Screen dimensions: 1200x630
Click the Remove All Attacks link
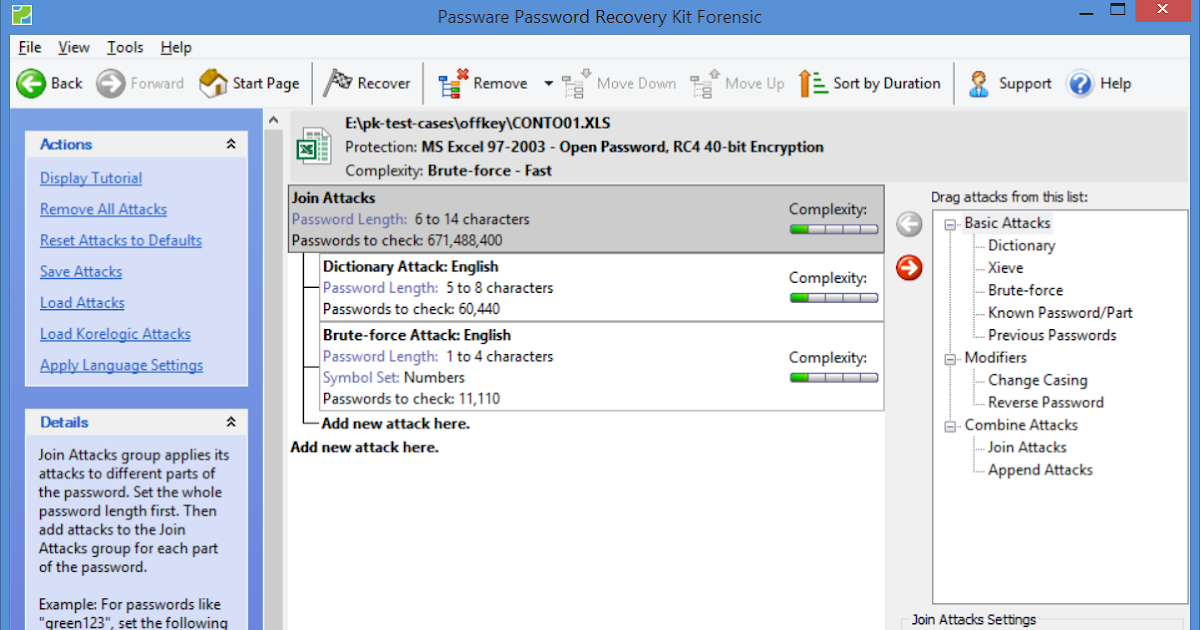tap(103, 209)
